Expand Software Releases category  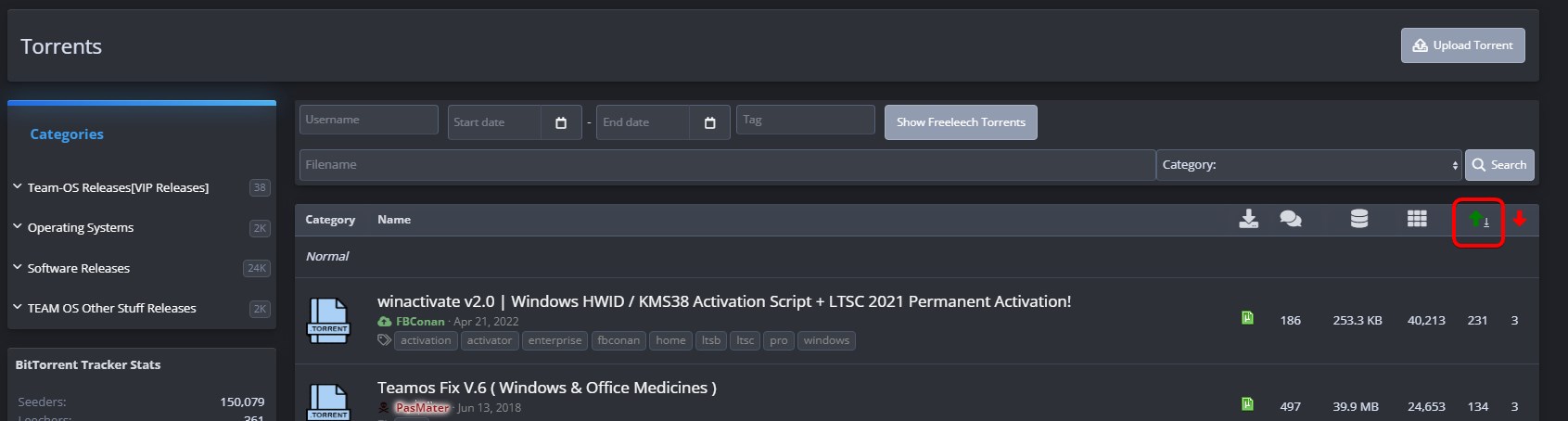(x=17, y=267)
